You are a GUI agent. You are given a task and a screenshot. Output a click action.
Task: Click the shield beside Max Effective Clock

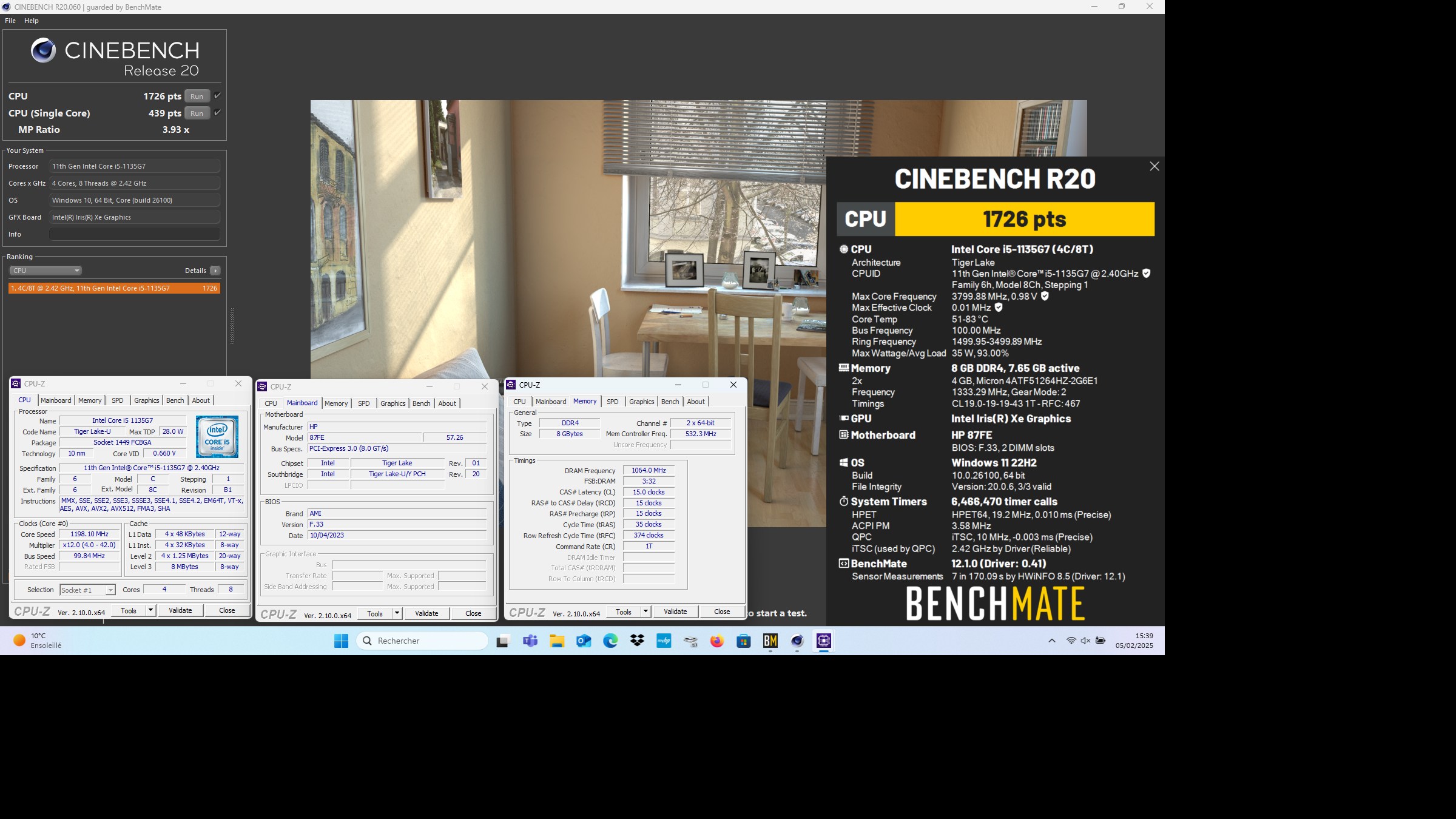999,308
